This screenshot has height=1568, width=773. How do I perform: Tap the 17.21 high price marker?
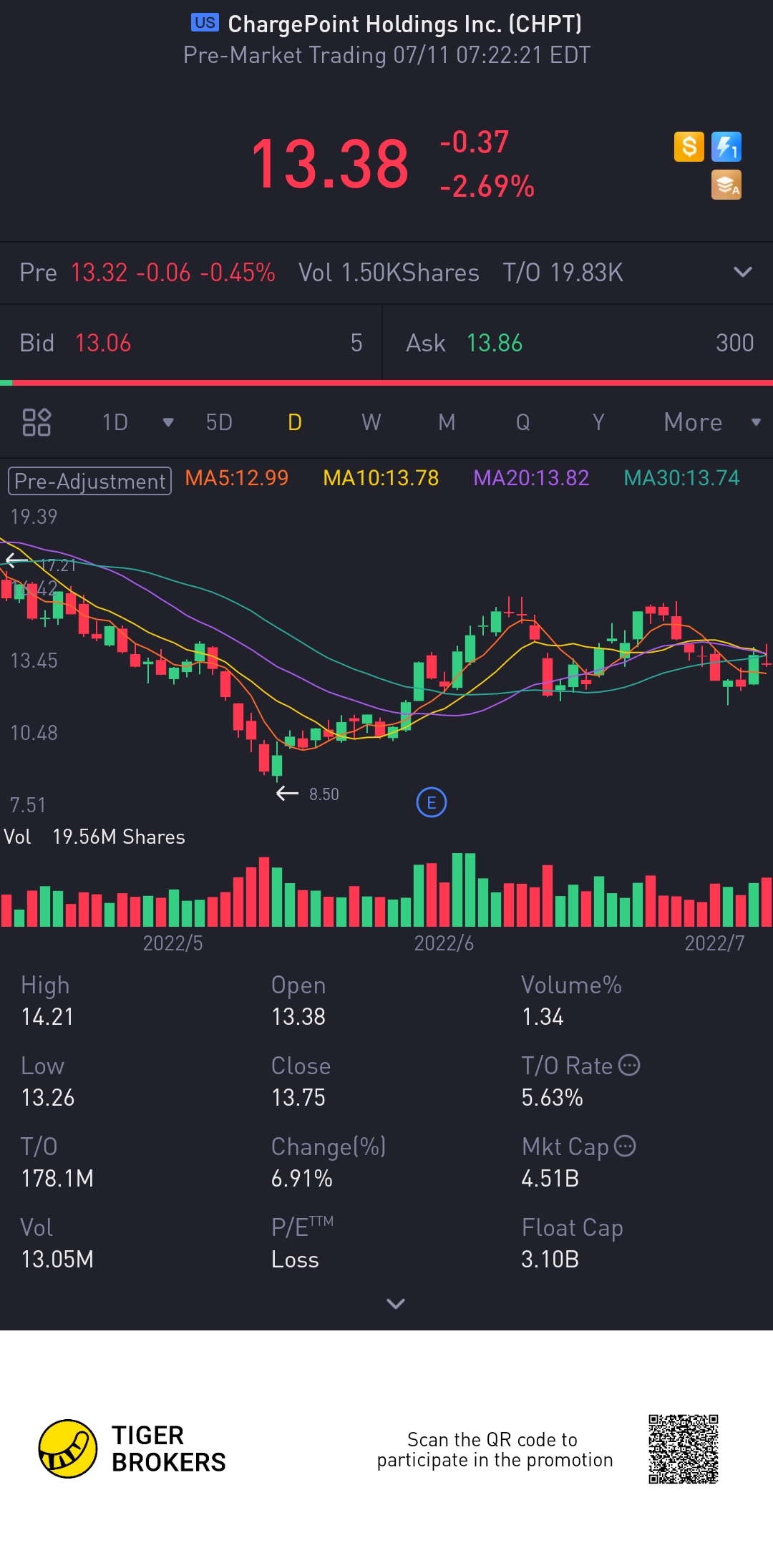click(x=58, y=565)
